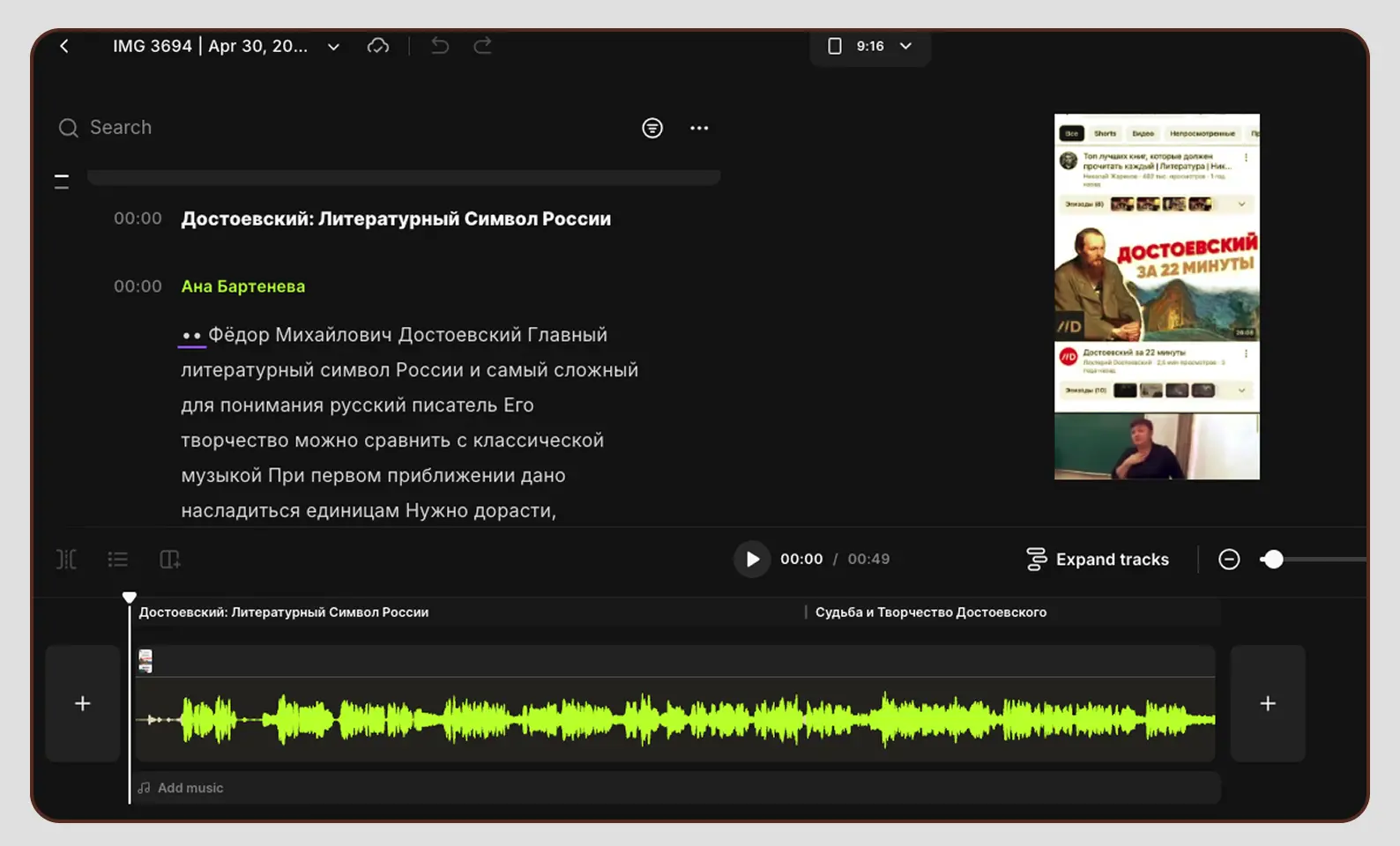This screenshot has height=846, width=1400.
Task: Open the cloud sync status icon
Action: coord(378,46)
